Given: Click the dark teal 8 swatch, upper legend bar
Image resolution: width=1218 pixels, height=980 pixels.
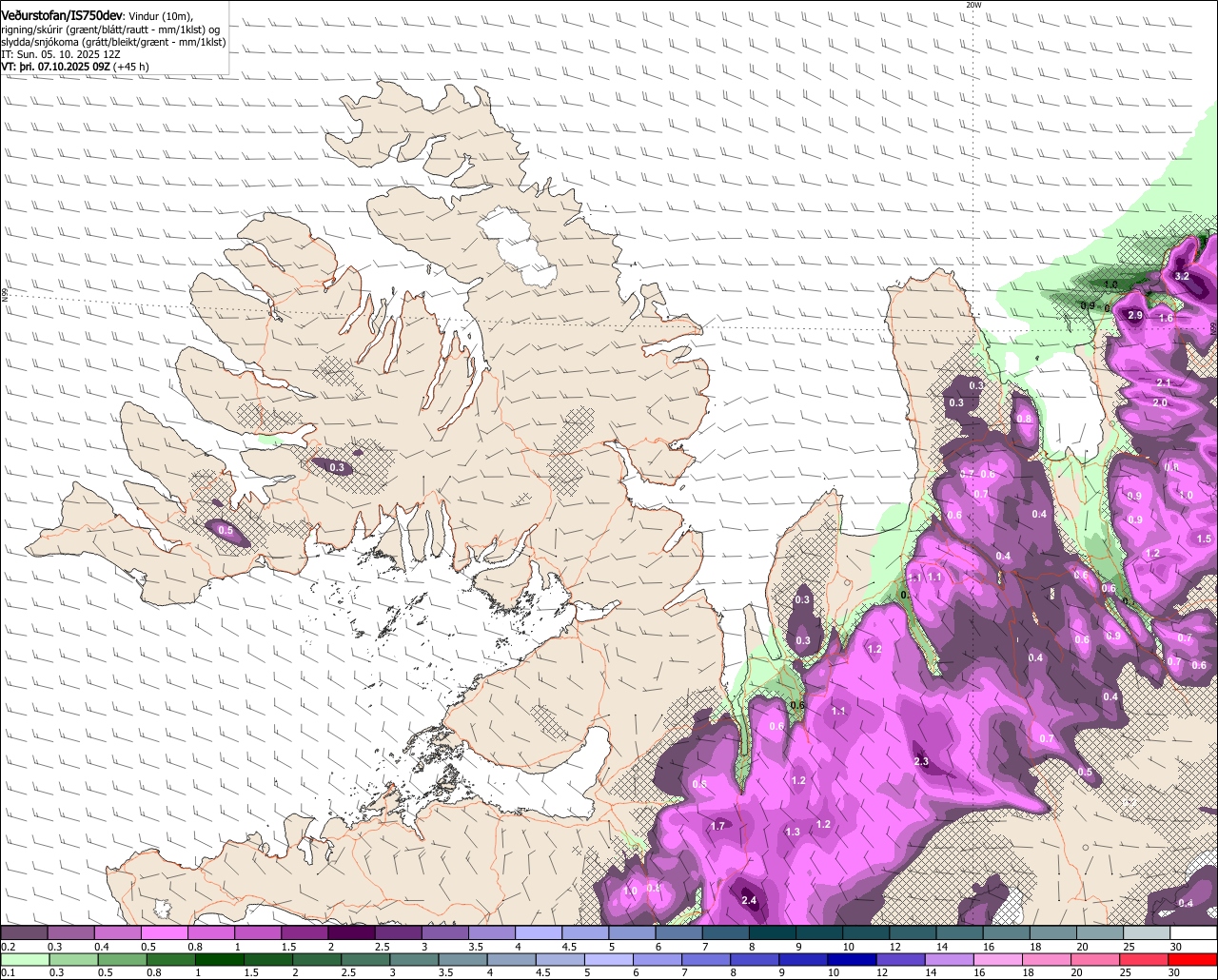Looking at the screenshot, I should [773, 932].
